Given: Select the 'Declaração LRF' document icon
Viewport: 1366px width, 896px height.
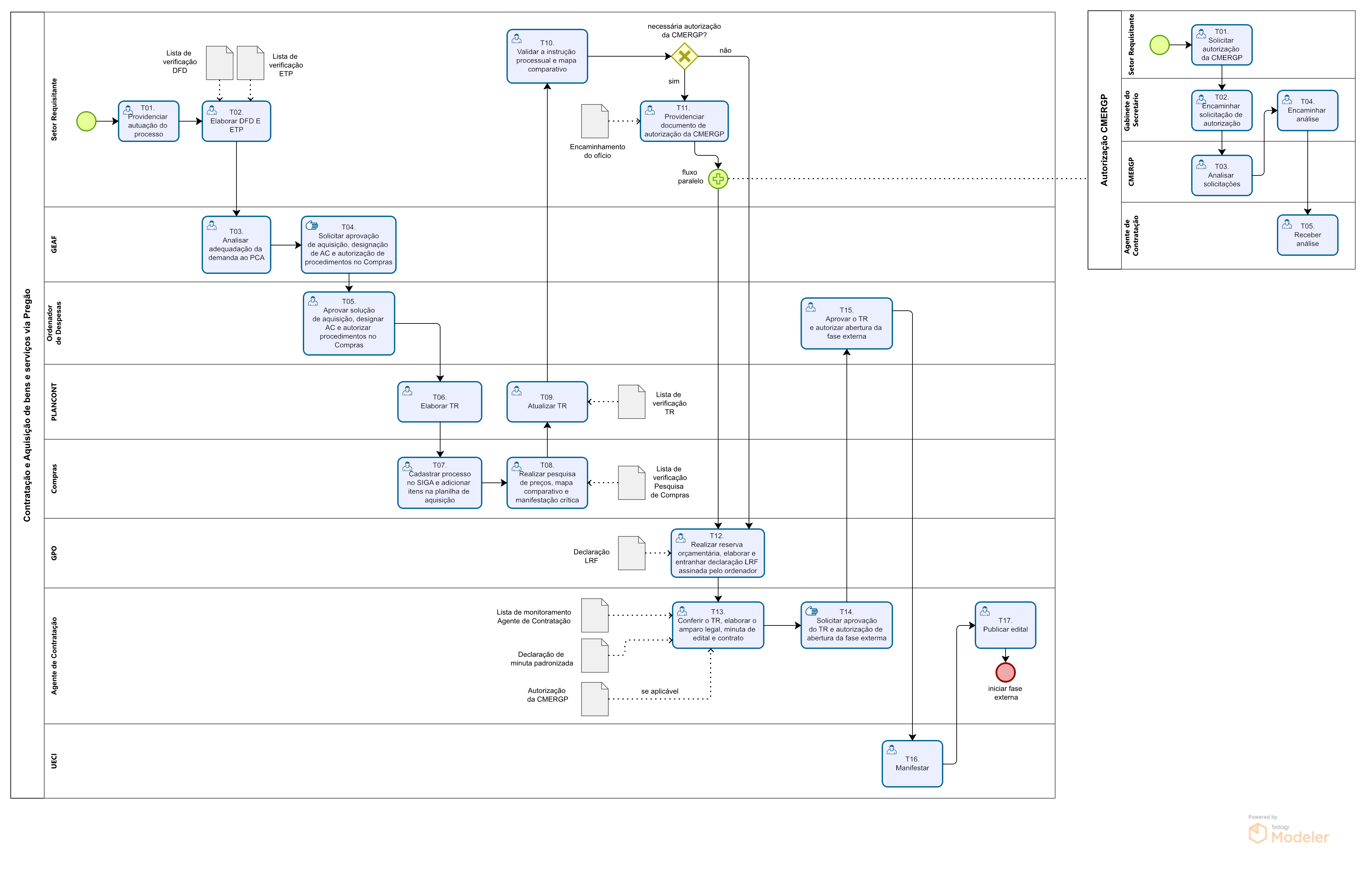Looking at the screenshot, I should 631,553.
